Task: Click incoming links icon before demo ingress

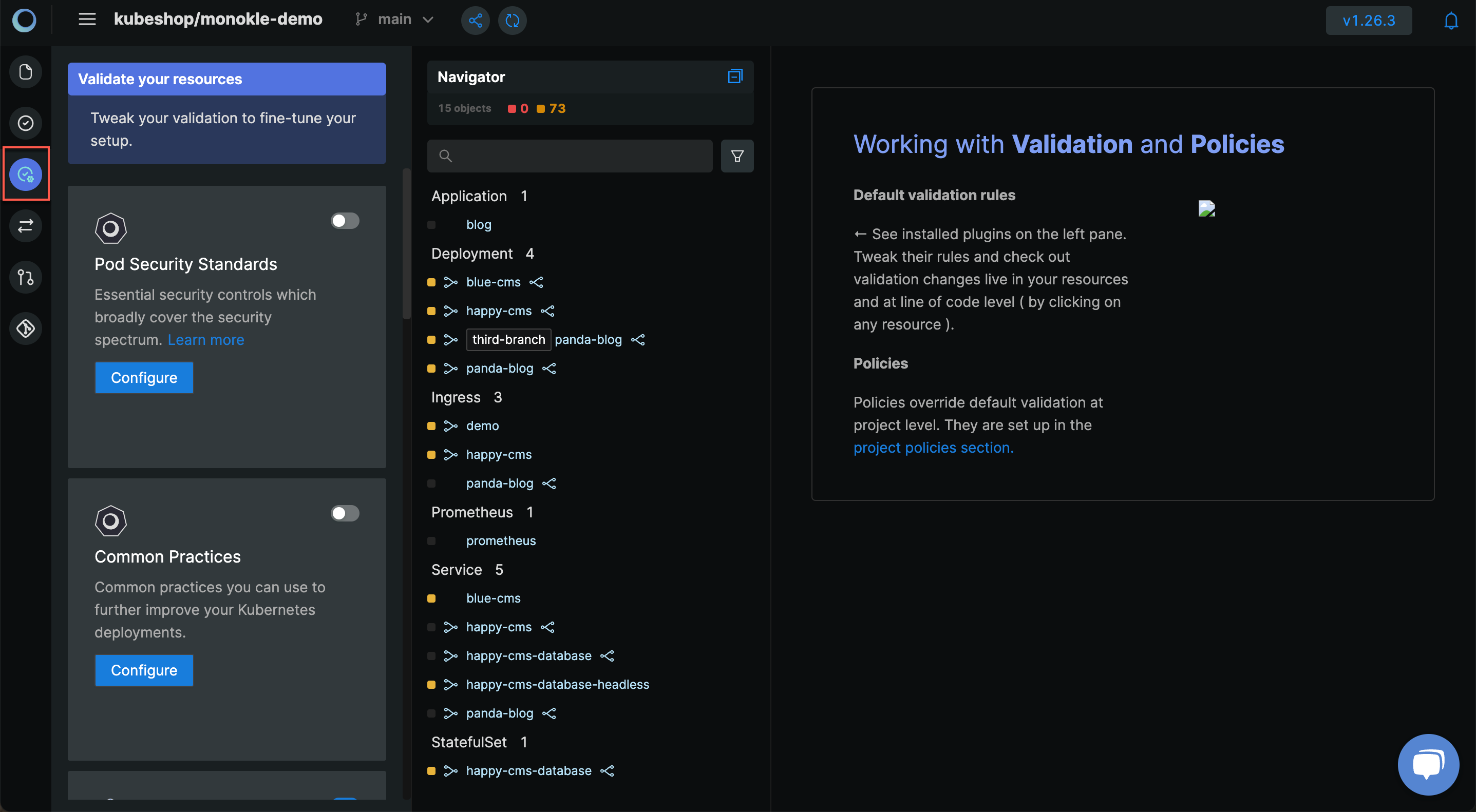Action: pos(450,426)
